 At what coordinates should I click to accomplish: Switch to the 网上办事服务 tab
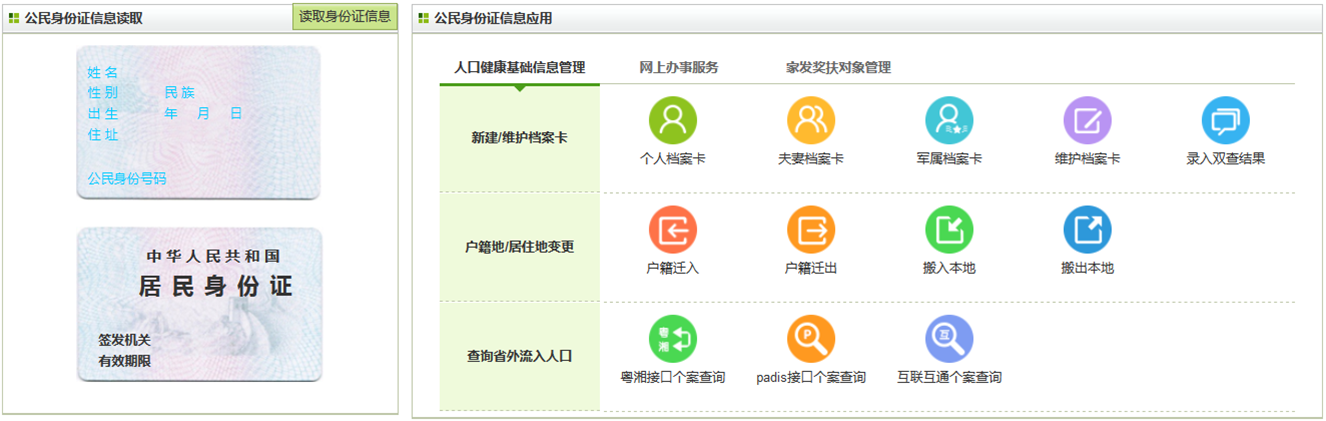click(679, 68)
